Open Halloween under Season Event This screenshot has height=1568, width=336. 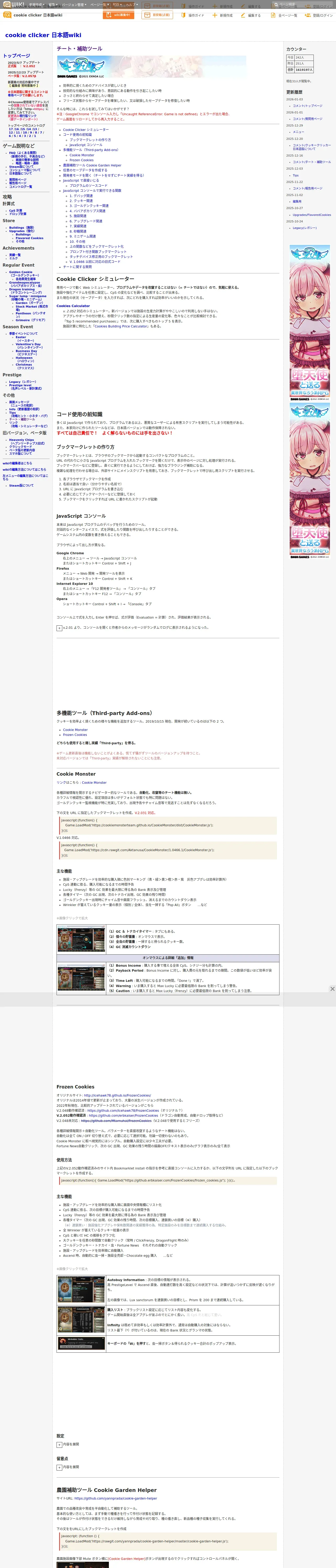(x=24, y=358)
